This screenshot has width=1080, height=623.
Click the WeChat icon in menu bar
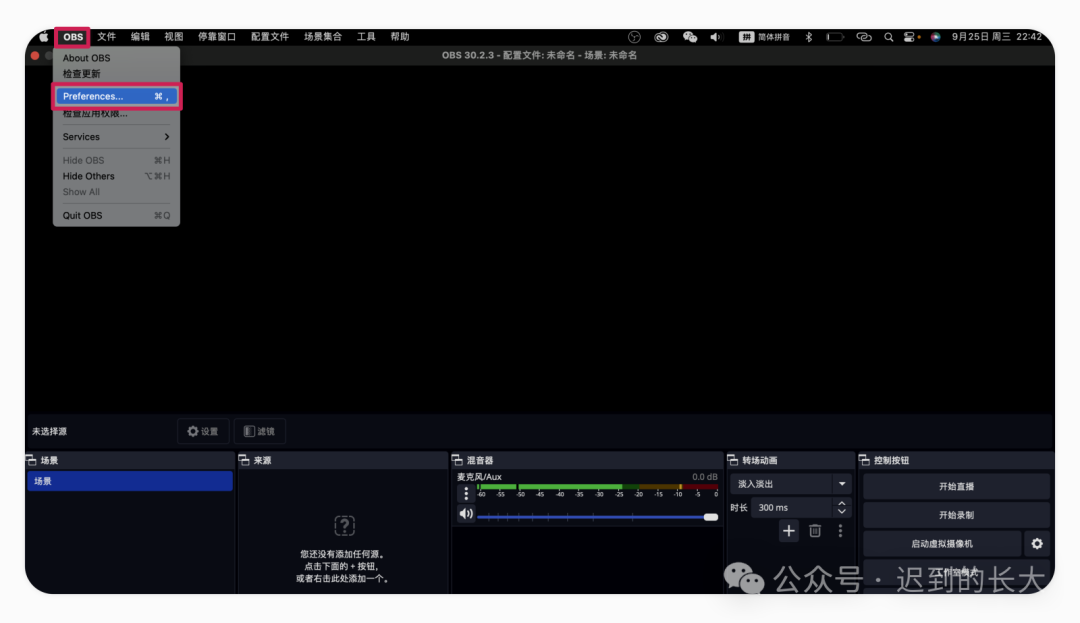(x=690, y=37)
